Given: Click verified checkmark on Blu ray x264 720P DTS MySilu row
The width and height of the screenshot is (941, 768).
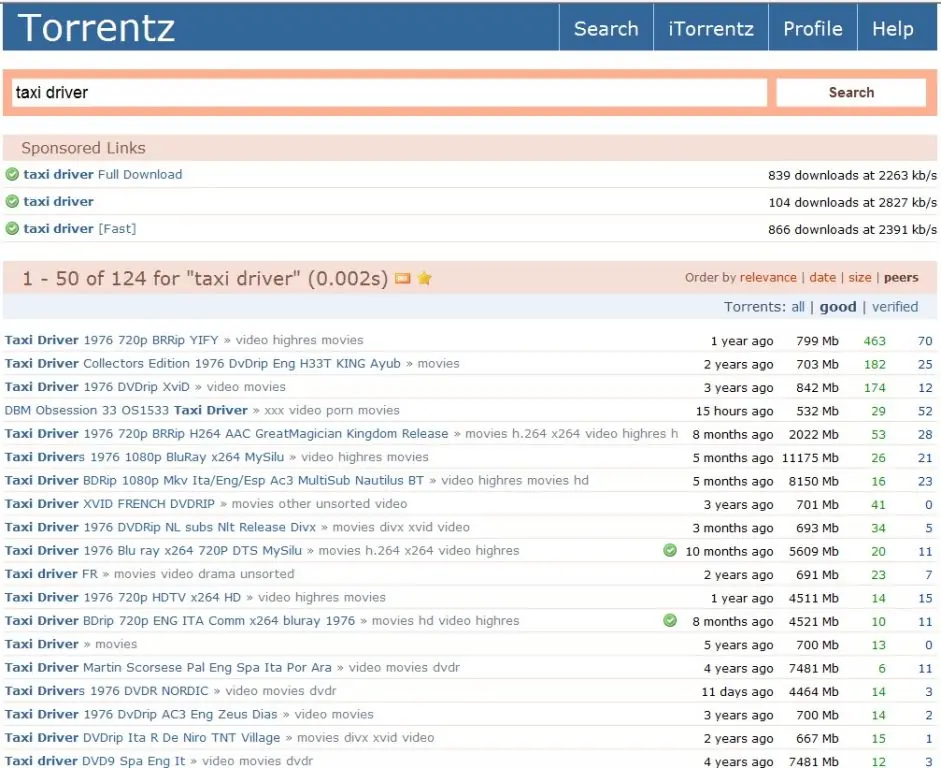Looking at the screenshot, I should [x=670, y=550].
